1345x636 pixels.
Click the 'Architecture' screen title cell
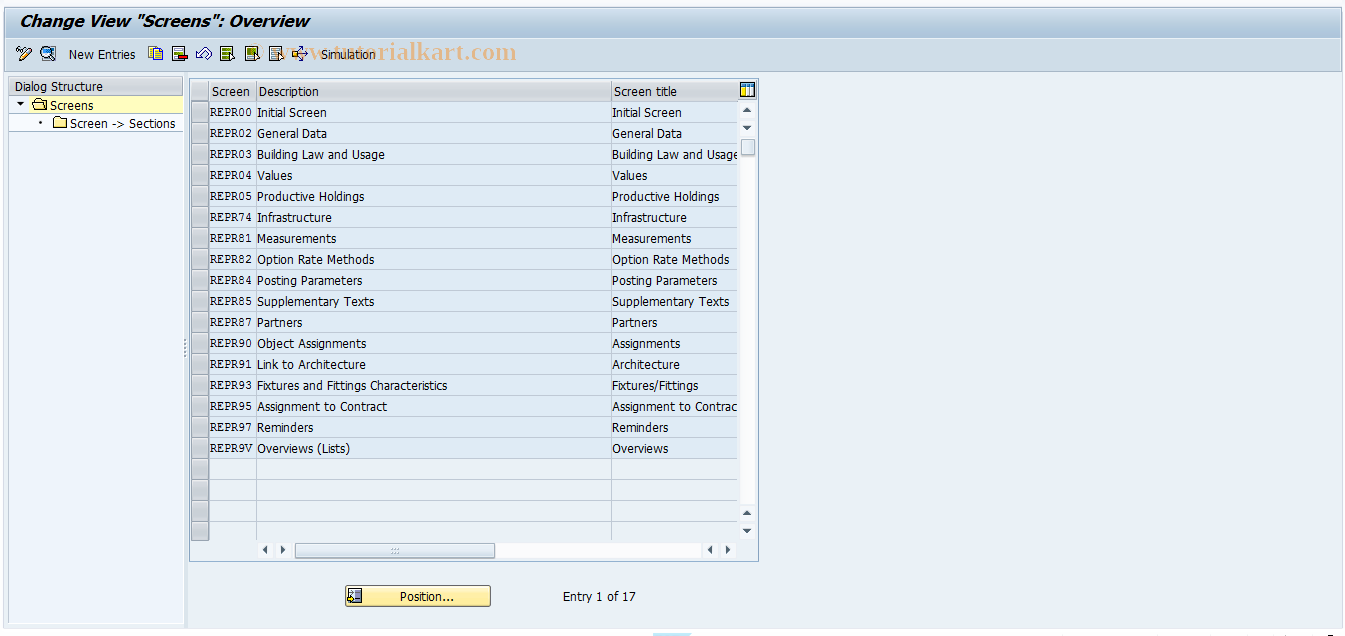(674, 364)
